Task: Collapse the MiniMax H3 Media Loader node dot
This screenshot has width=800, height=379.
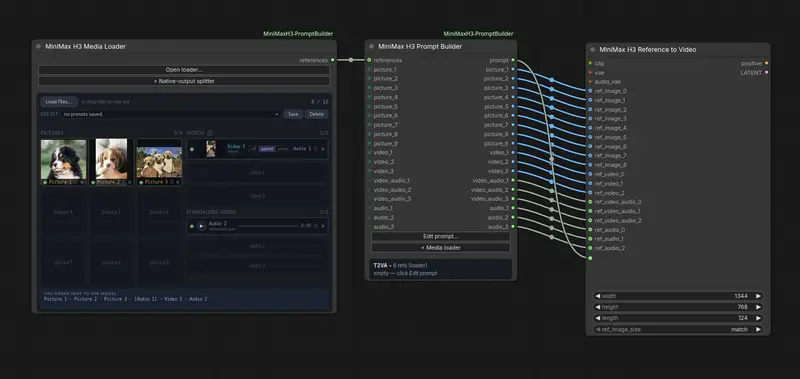Action: 38,46
